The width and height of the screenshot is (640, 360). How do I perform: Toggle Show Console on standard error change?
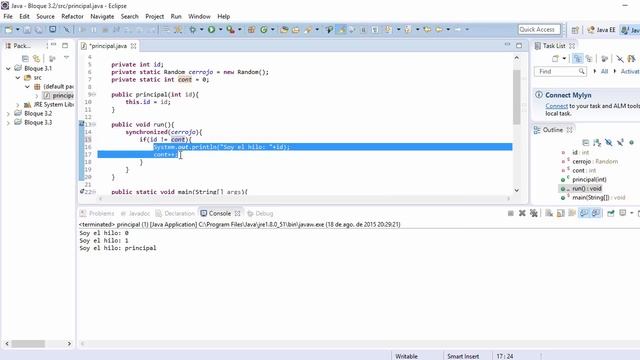[596, 213]
